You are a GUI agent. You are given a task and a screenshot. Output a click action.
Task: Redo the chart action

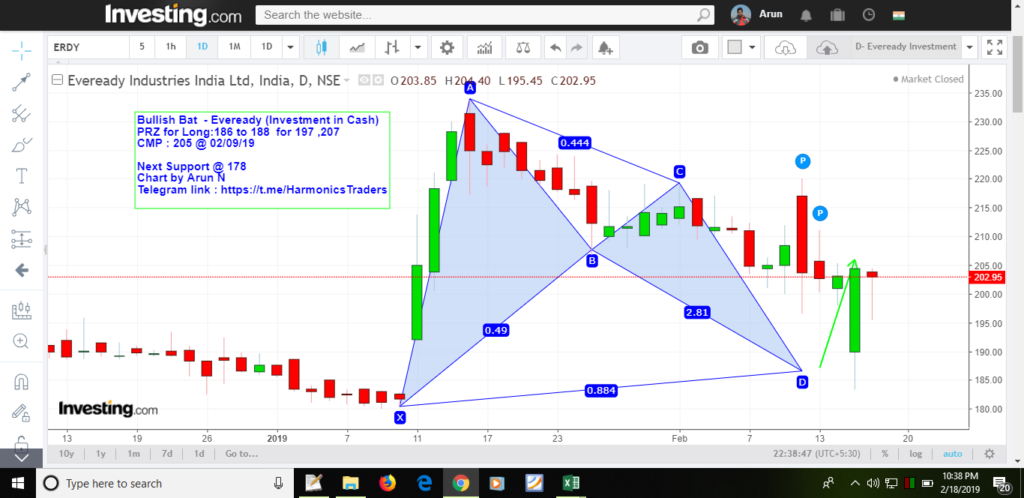point(576,47)
